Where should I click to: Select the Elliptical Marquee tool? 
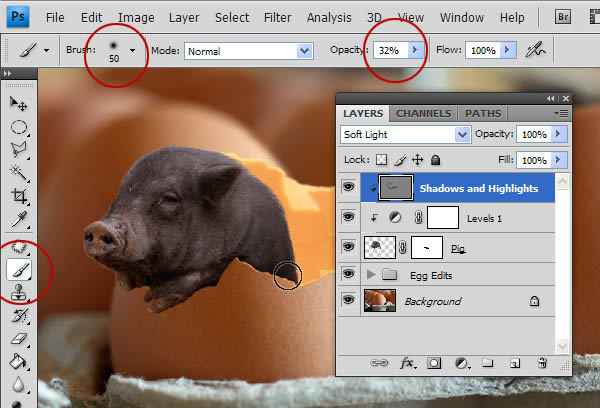coord(18,127)
